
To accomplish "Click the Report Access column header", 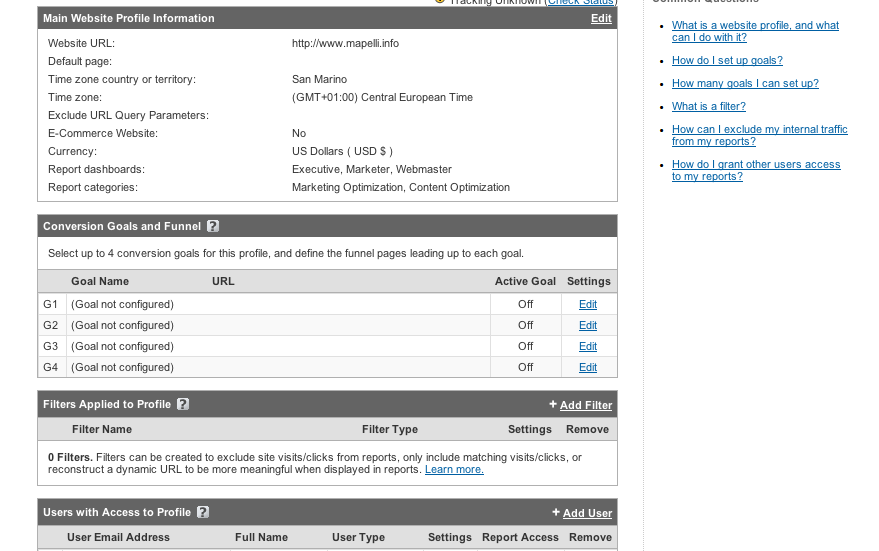I will click(520, 538).
